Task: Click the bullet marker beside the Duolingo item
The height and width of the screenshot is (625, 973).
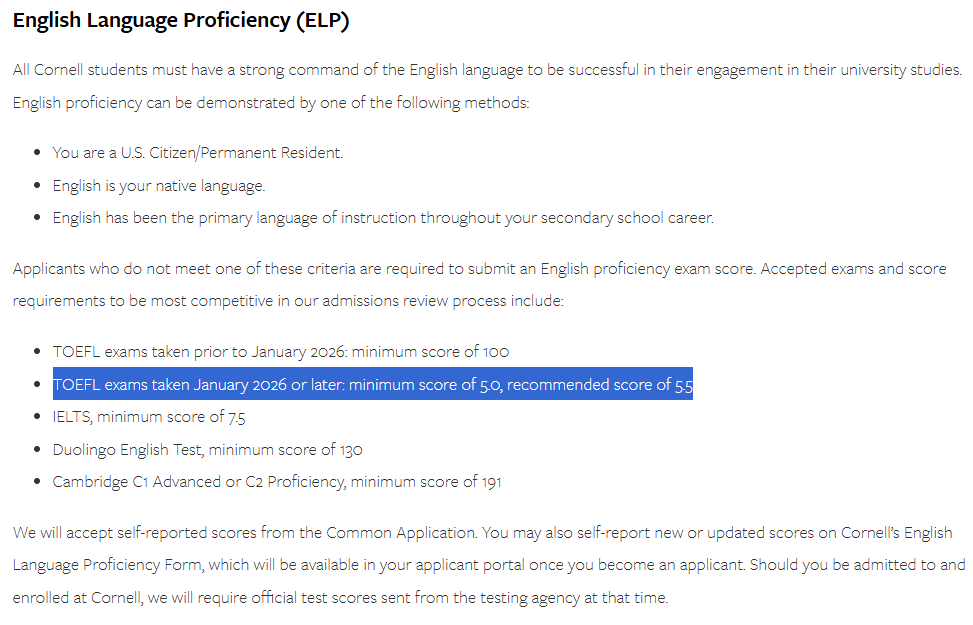Action: coord(38,449)
